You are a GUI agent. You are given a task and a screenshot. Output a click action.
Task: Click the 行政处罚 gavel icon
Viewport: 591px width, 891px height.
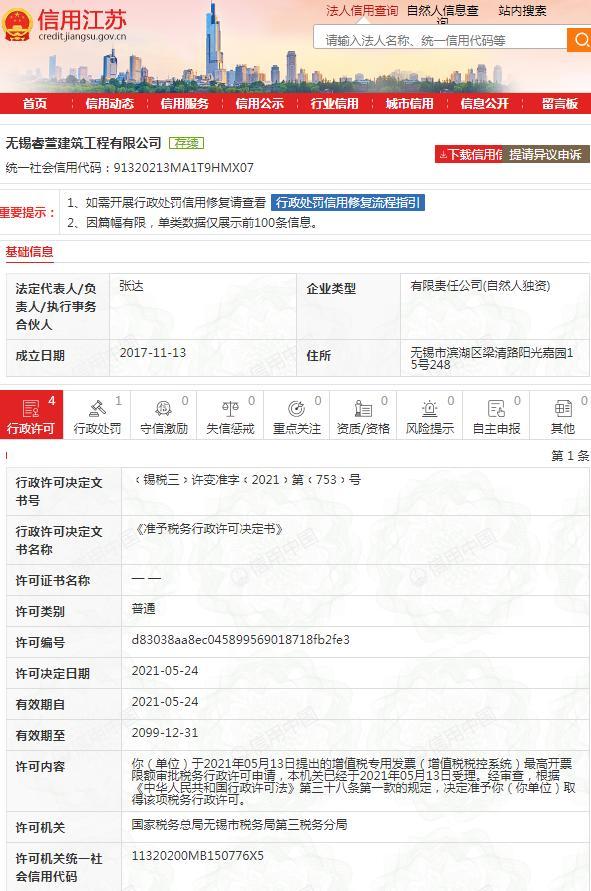[x=97, y=408]
